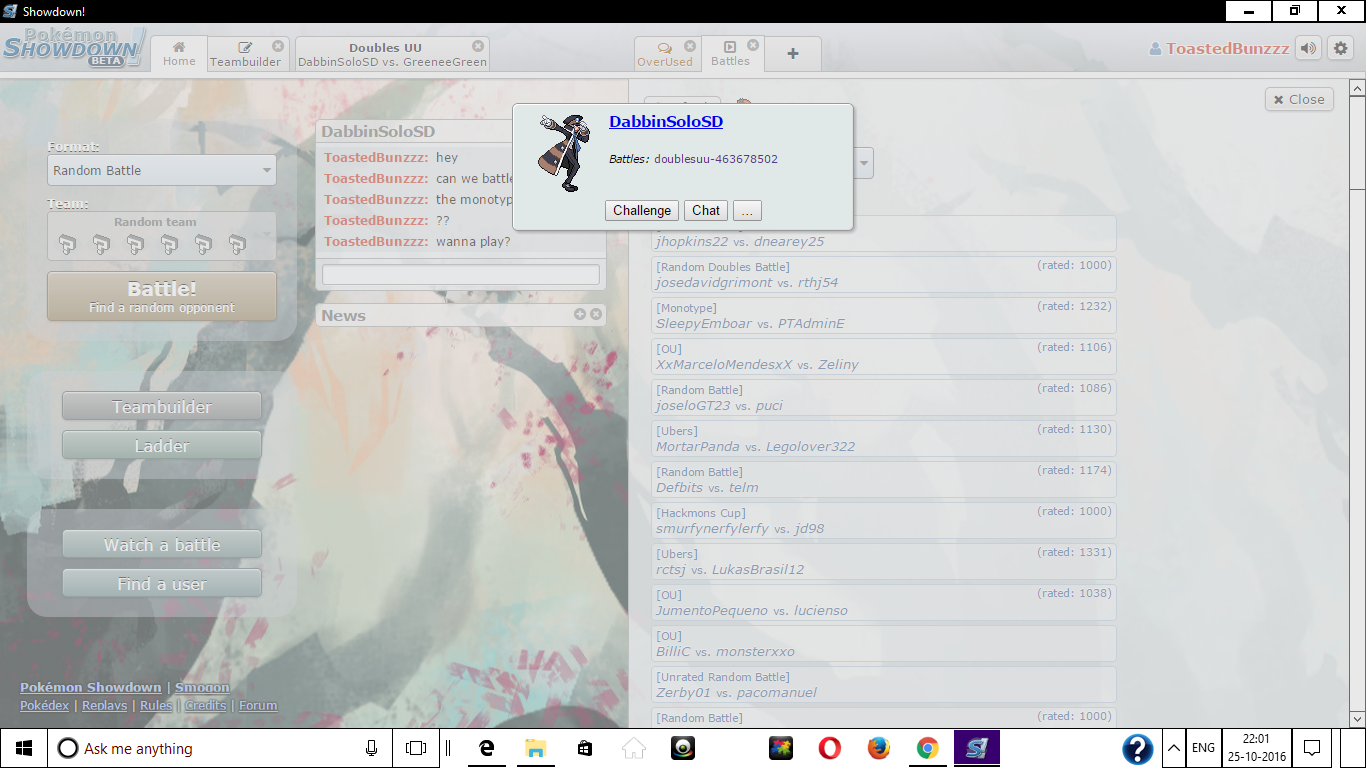Switch to the OverUsed chat tab
The height and width of the screenshot is (768, 1366).
click(x=665, y=54)
